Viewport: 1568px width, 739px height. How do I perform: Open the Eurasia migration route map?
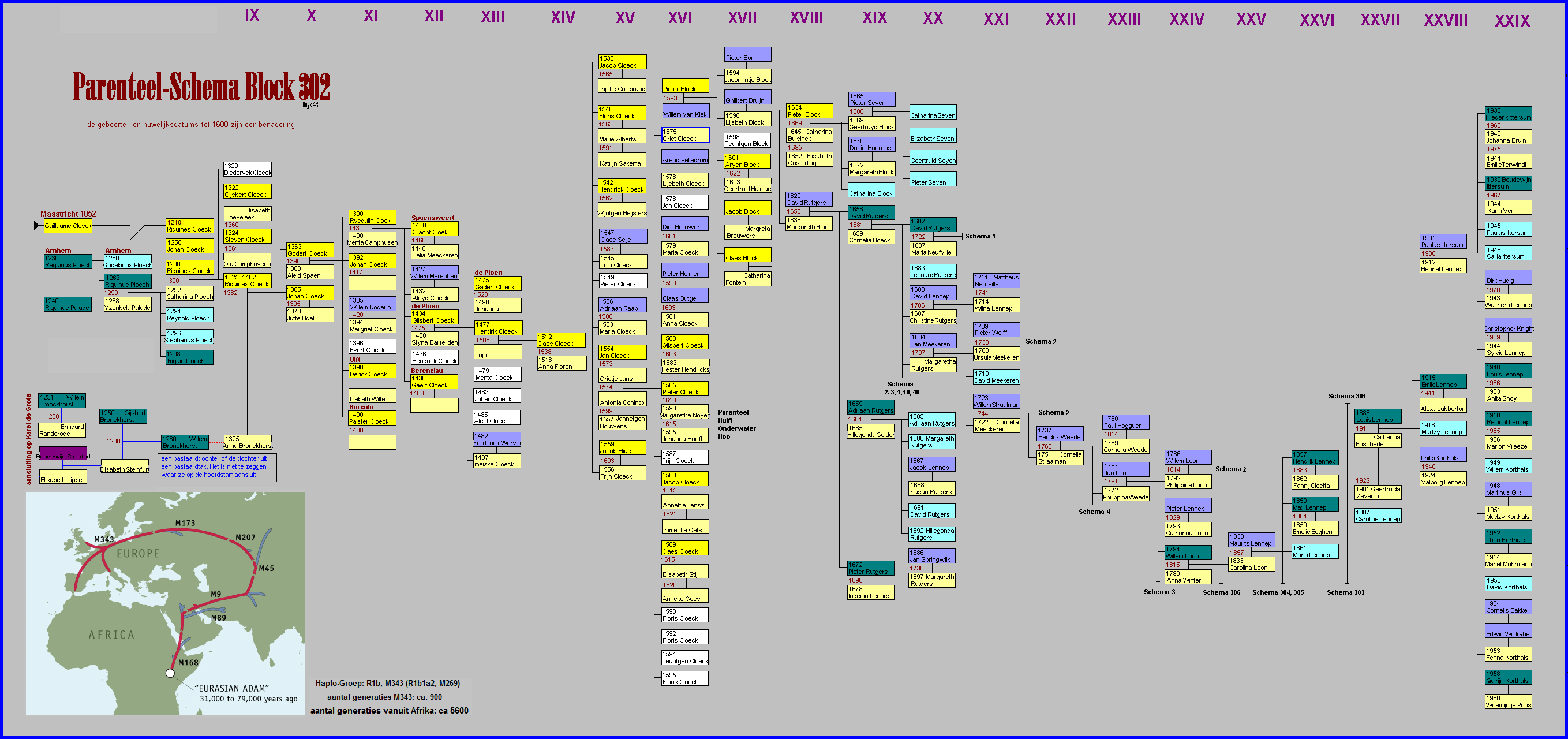tap(165, 603)
